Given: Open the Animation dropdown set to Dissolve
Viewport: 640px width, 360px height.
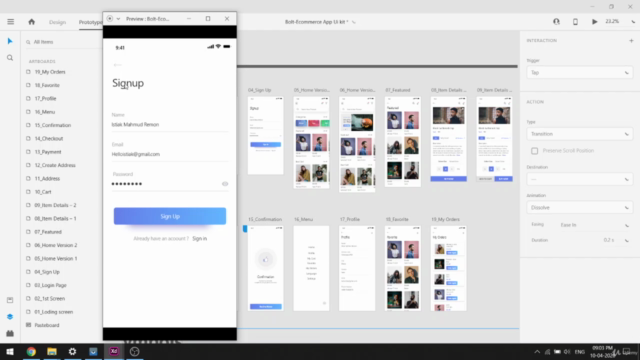Looking at the screenshot, I should (x=580, y=208).
